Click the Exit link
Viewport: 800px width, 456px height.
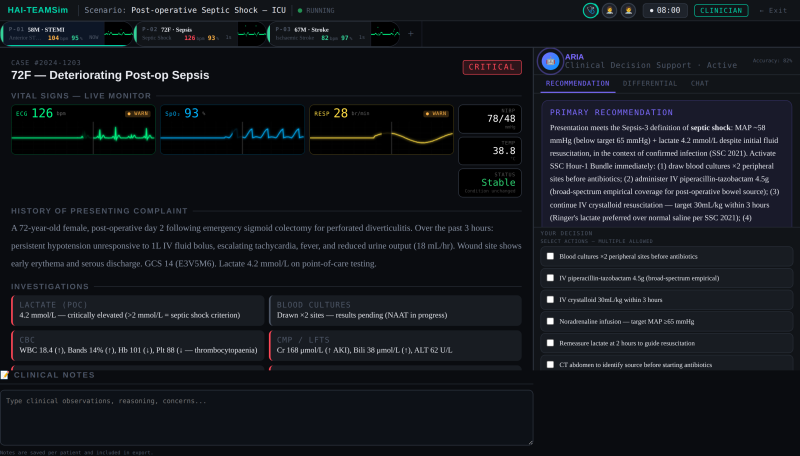[773, 10]
